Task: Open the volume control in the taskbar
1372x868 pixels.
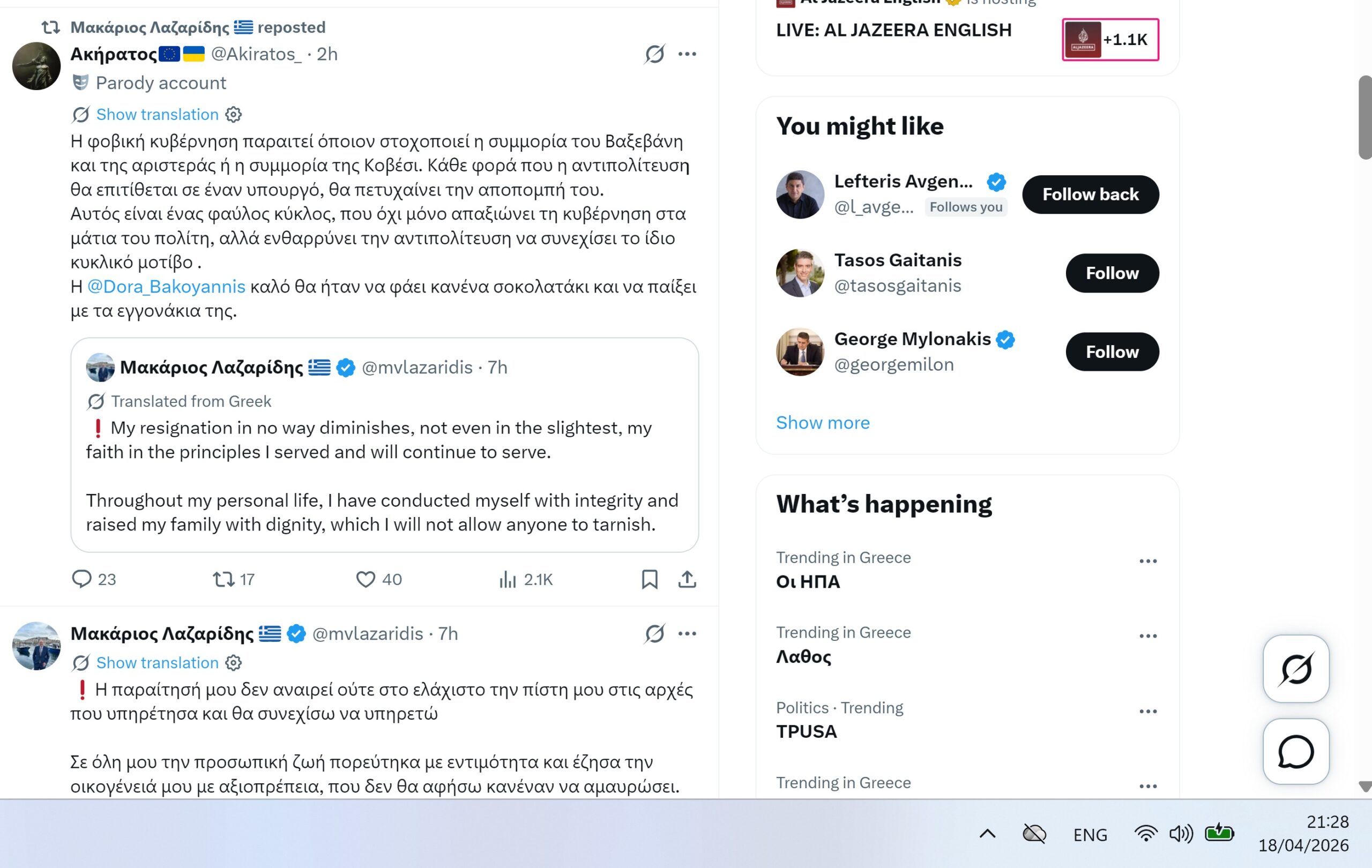Action: 1181,834
